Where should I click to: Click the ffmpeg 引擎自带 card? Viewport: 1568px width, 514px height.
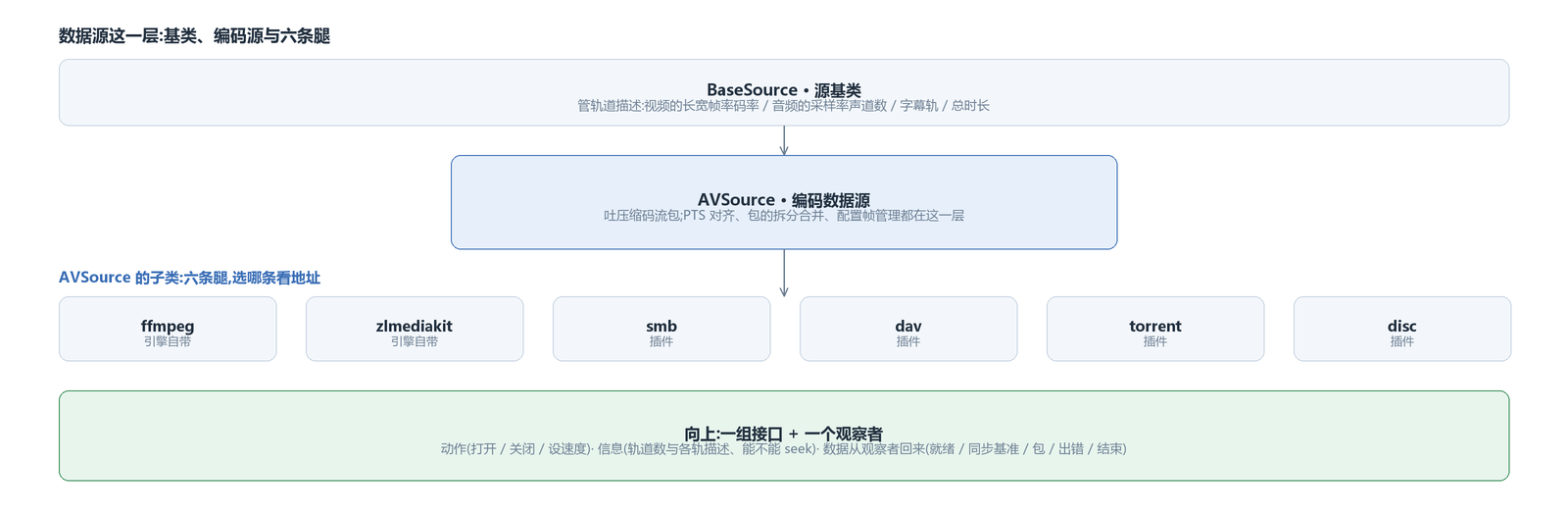[x=168, y=330]
